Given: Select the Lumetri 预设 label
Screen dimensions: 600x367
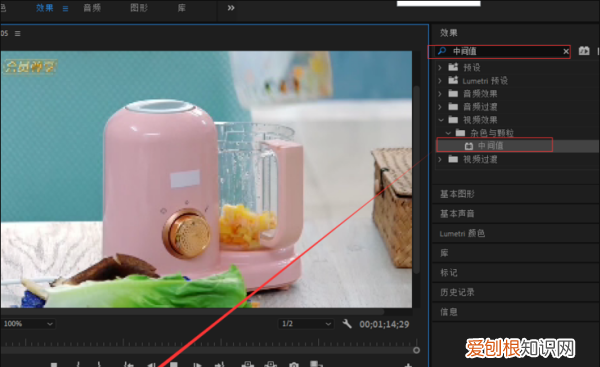Looking at the screenshot, I should [x=485, y=81].
